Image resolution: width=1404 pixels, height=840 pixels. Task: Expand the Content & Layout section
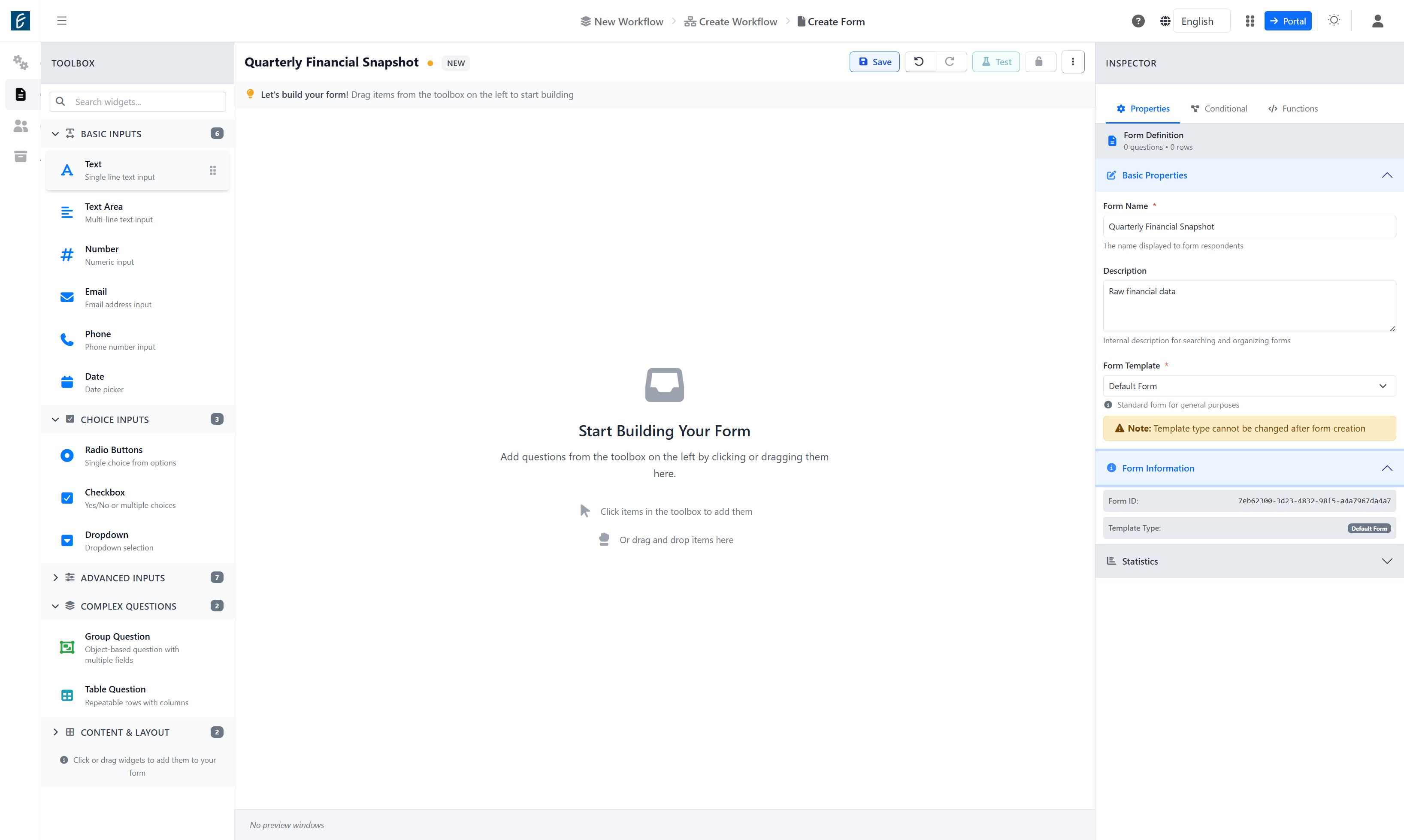click(137, 732)
